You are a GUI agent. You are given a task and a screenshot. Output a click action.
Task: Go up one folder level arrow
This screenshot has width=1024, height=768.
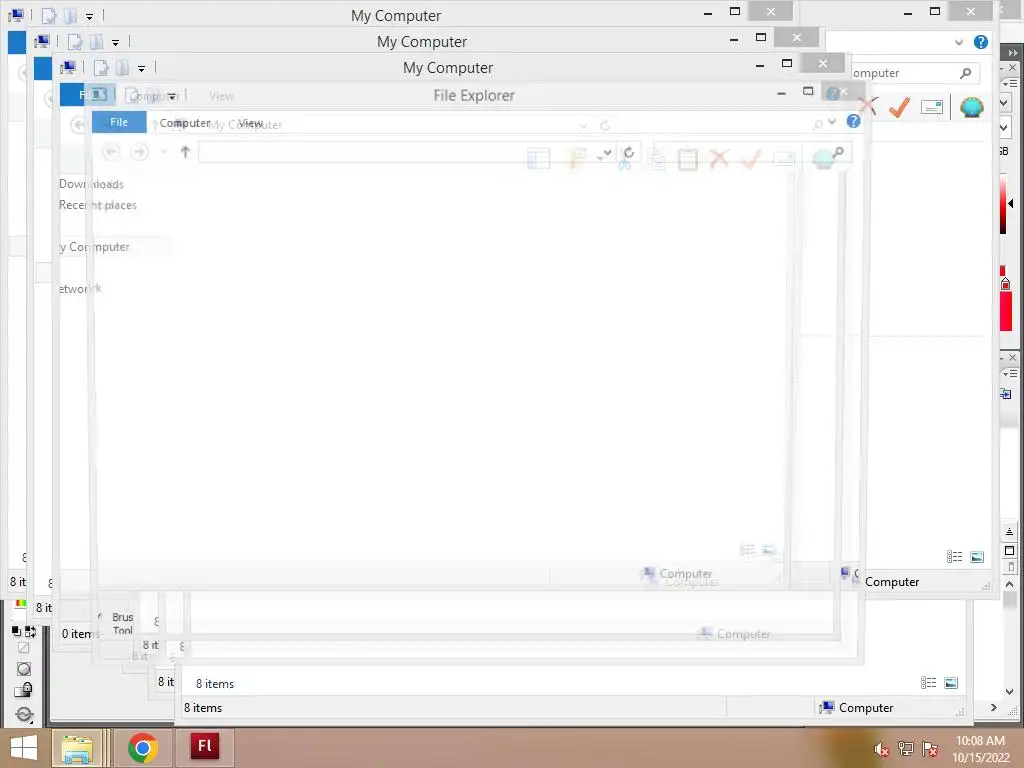pos(185,152)
